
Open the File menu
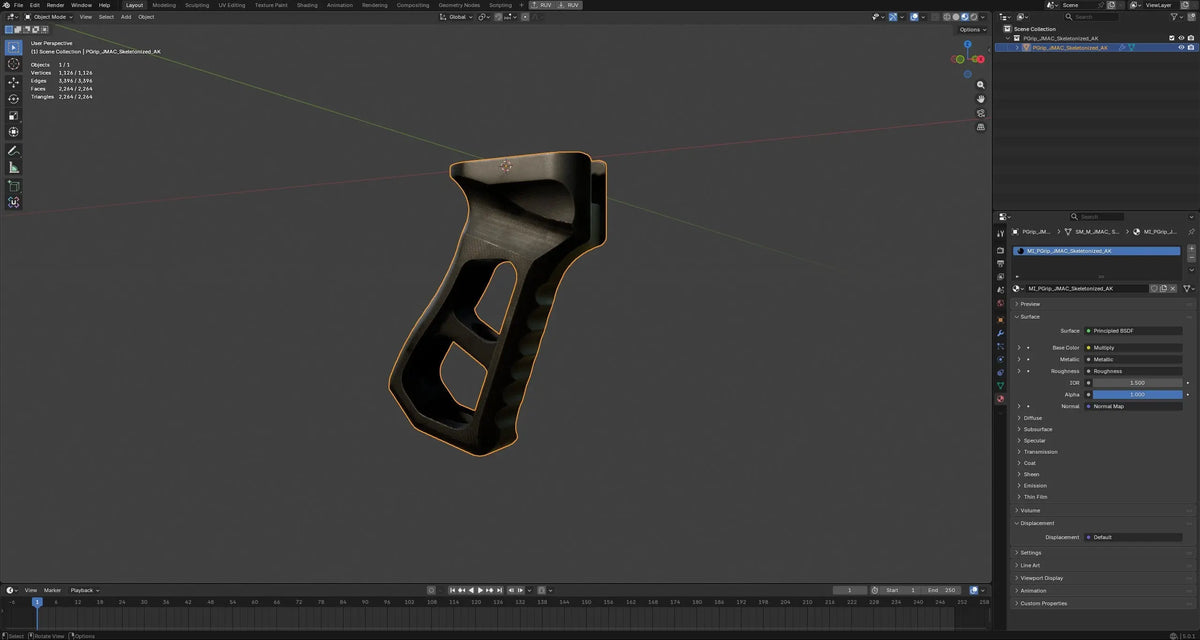[18, 5]
